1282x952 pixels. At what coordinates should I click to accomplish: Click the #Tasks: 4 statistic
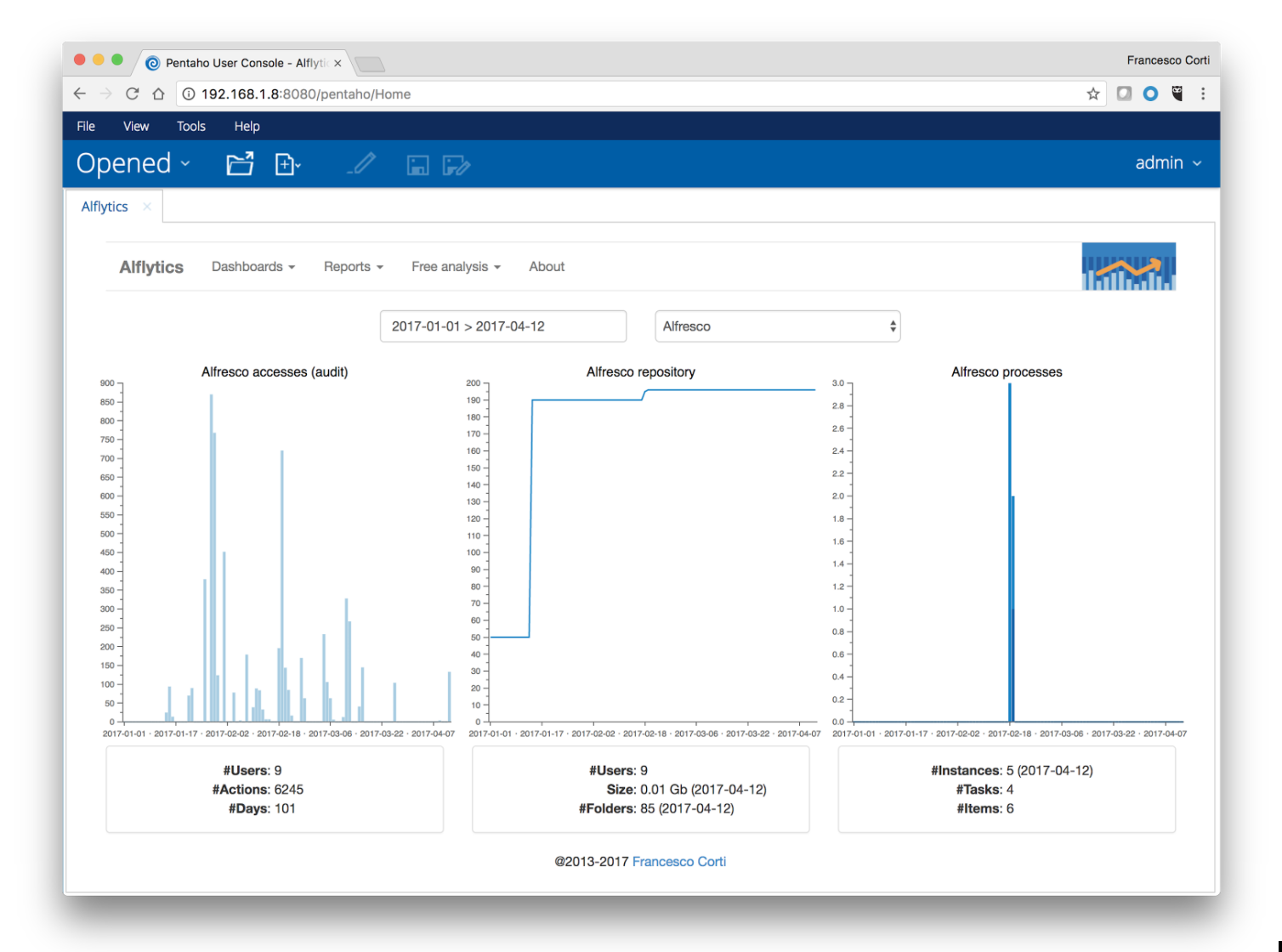coord(984,790)
